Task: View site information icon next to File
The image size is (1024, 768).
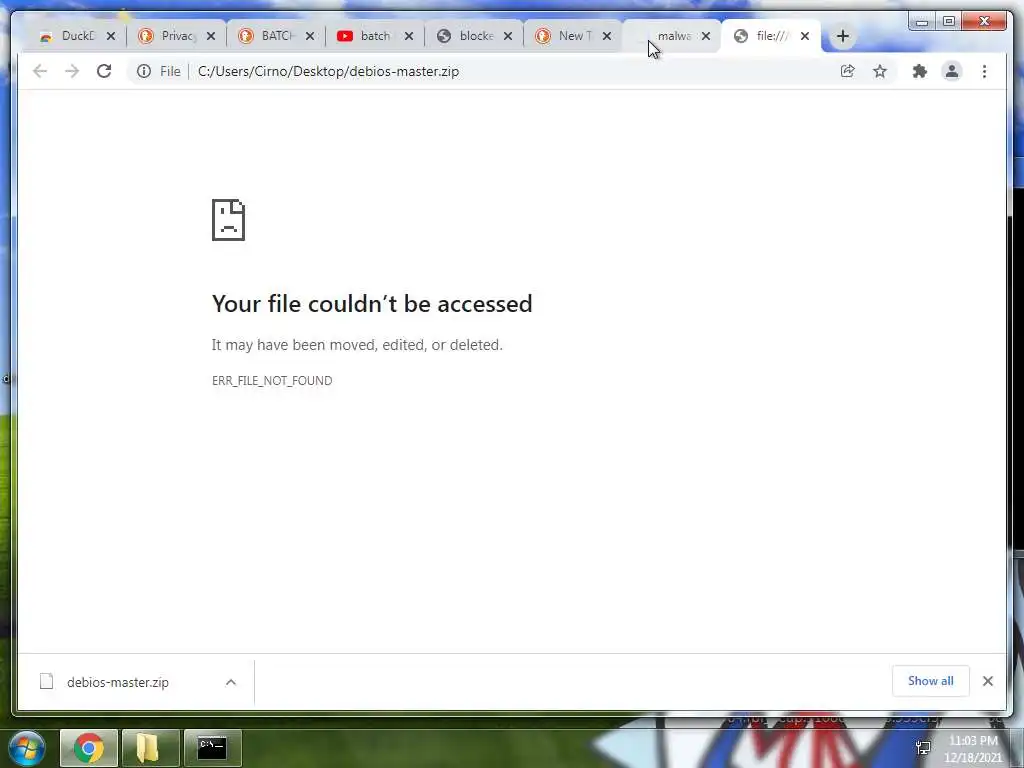Action: tap(144, 71)
